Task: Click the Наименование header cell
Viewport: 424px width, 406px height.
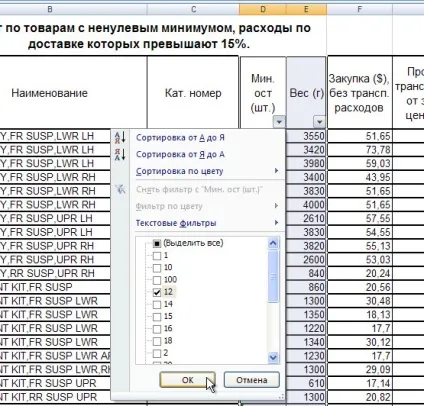Action: [73, 93]
